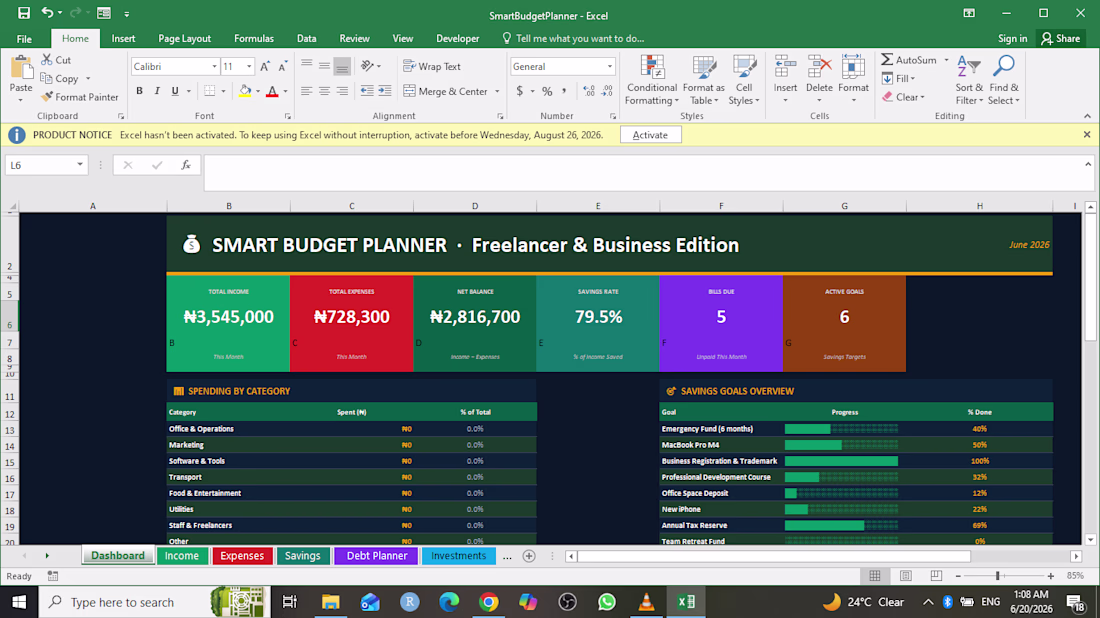Viewport: 1100px width, 618px height.
Task: Select the Merge & Center icon
Action: click(x=410, y=91)
